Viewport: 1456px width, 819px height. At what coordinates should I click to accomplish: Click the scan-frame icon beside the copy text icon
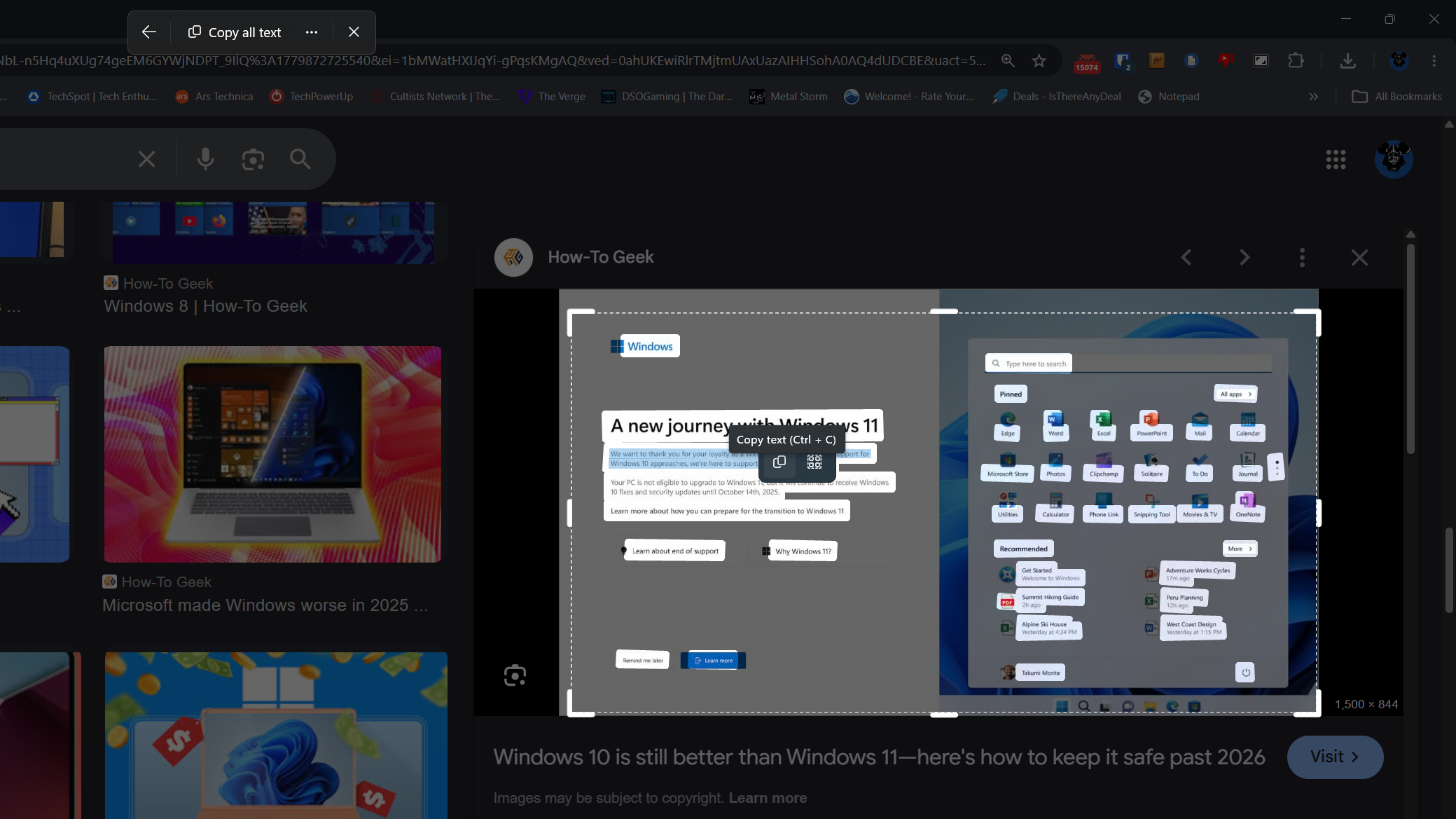[814, 462]
